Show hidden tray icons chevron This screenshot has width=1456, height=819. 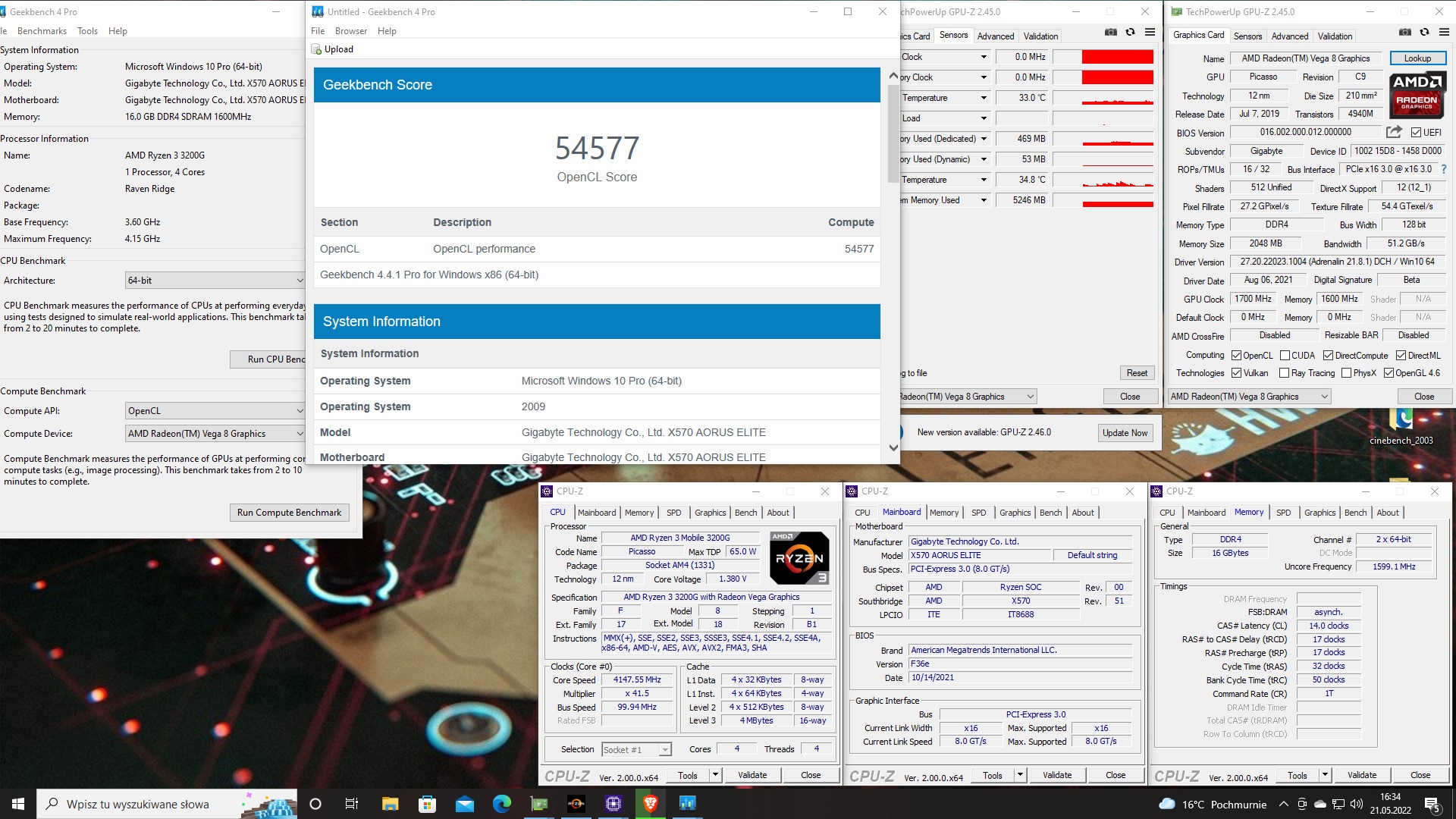point(1283,804)
